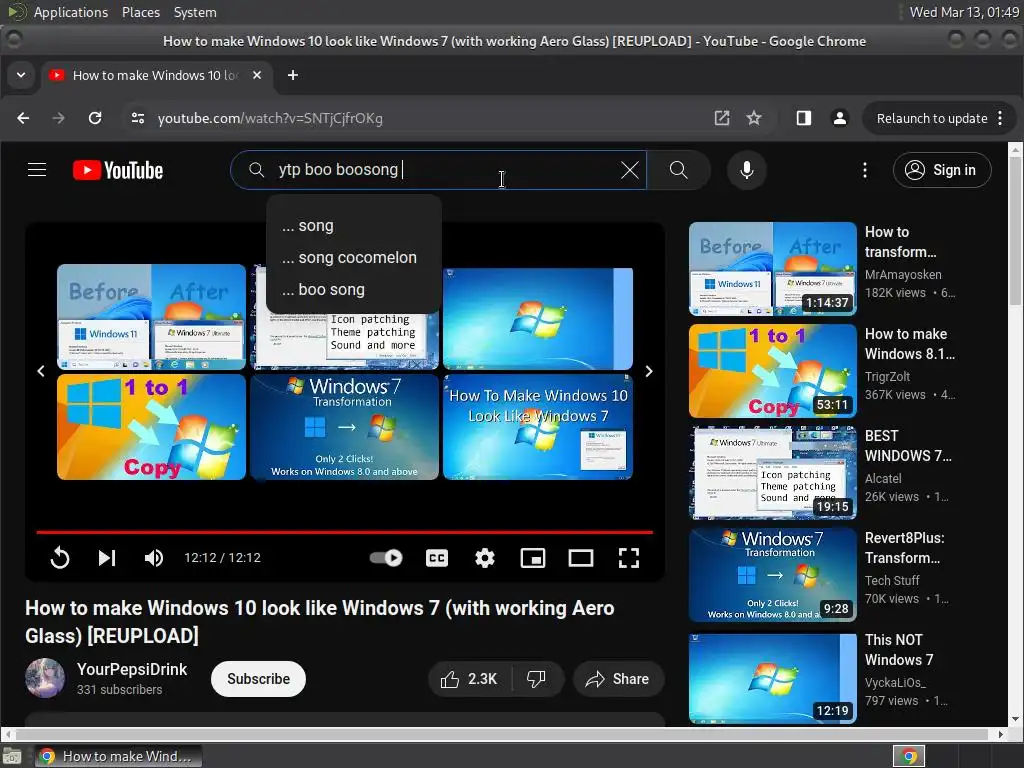Go to the YouTube home logo
The image size is (1024, 768).
(x=118, y=170)
